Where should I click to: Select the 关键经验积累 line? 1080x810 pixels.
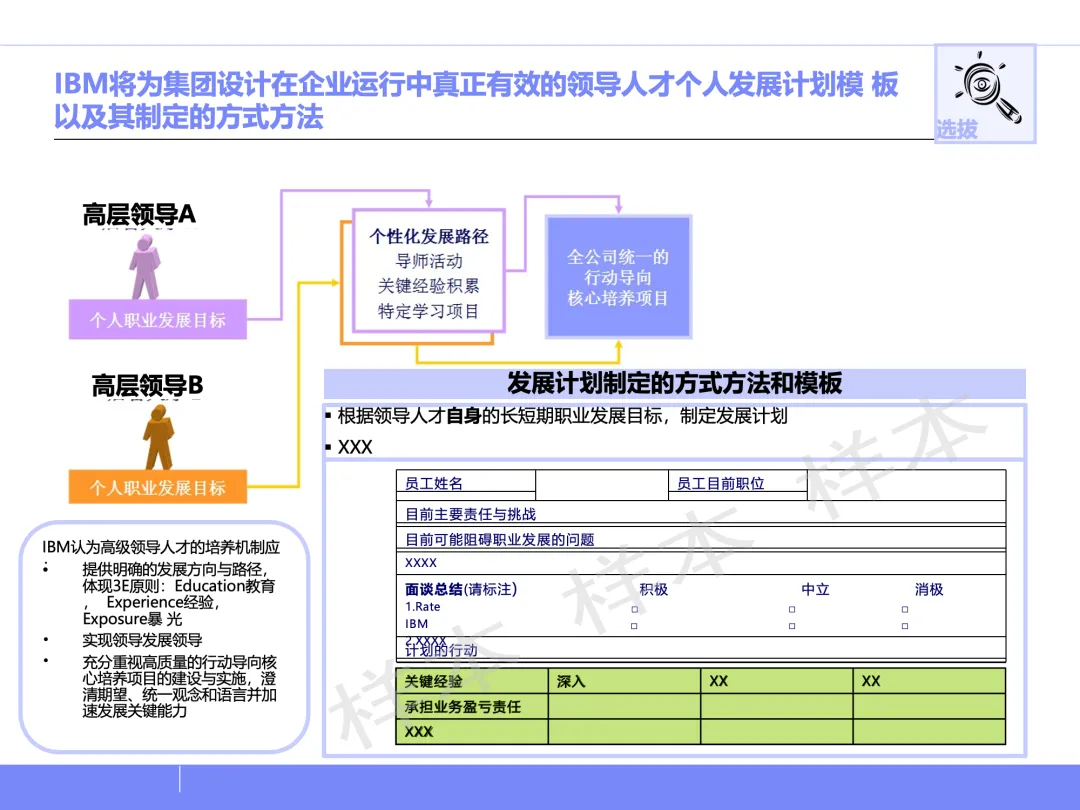[428, 286]
